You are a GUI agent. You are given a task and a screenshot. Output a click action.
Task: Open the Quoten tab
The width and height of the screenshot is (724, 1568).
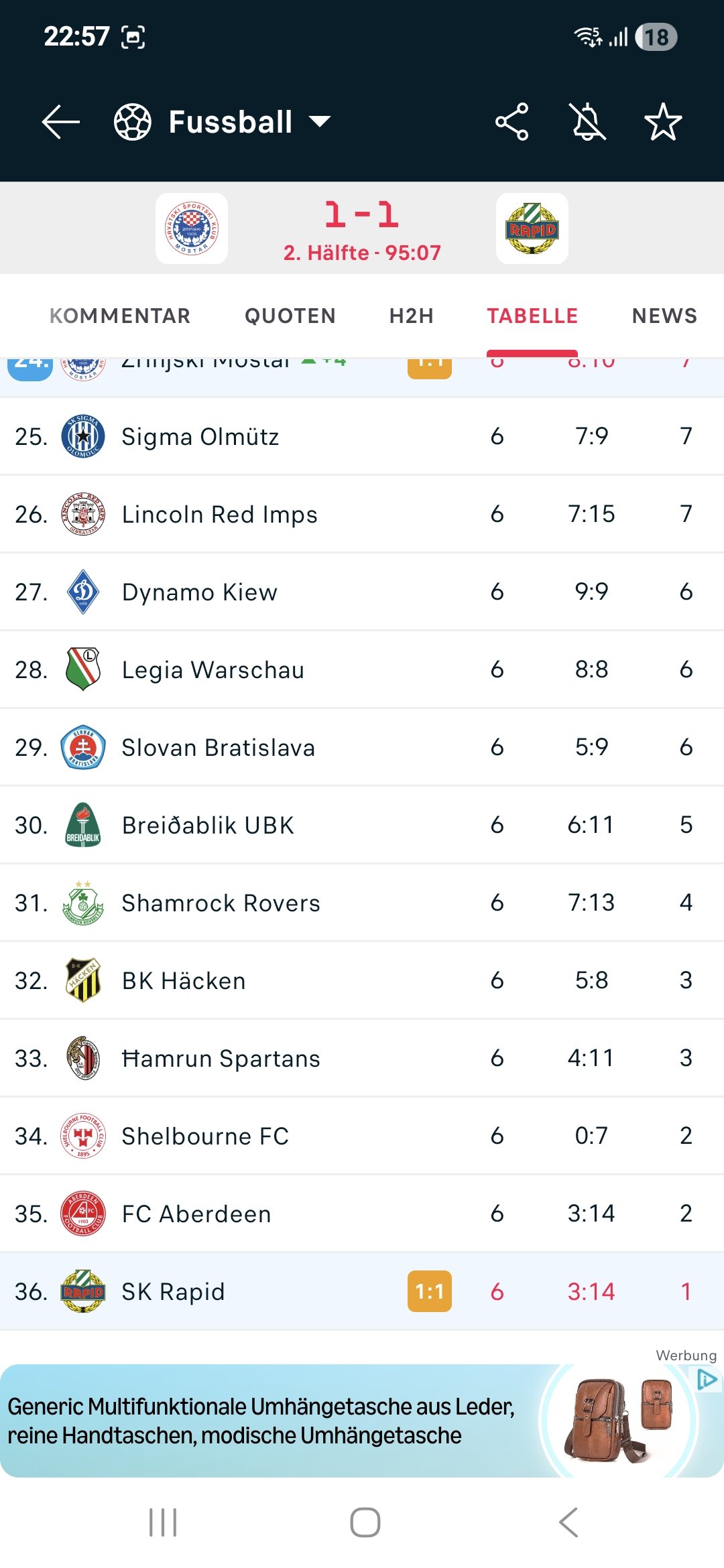coord(290,316)
